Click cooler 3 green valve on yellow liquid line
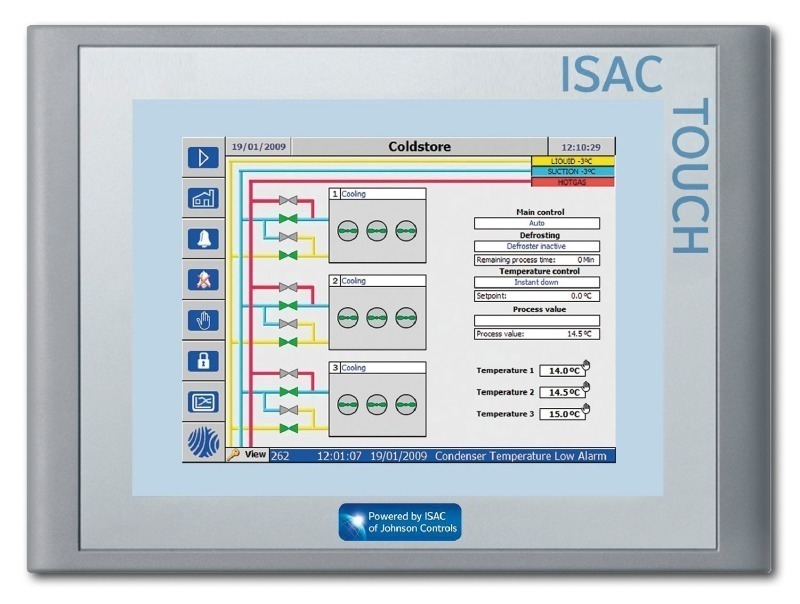This screenshot has height=604, width=800. pyautogui.click(x=289, y=429)
